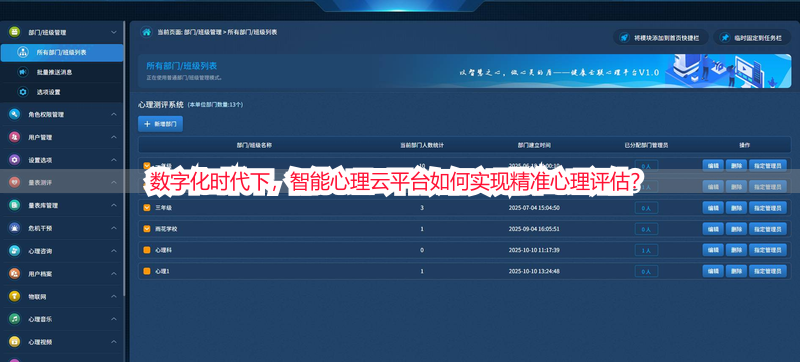This screenshot has height=362, width=800.
Task: Click 指定管理员 for the 心理科 row
Action: click(767, 250)
